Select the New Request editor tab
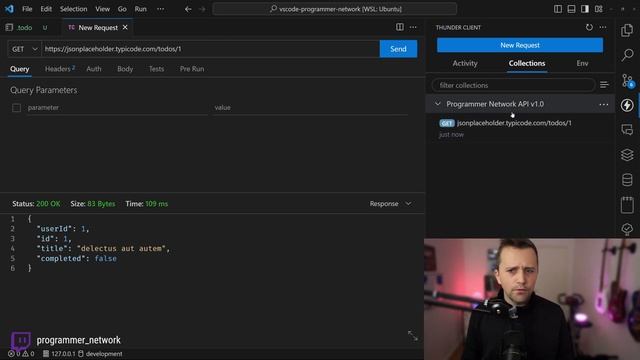Viewport: 640px width, 360px height. click(98, 27)
